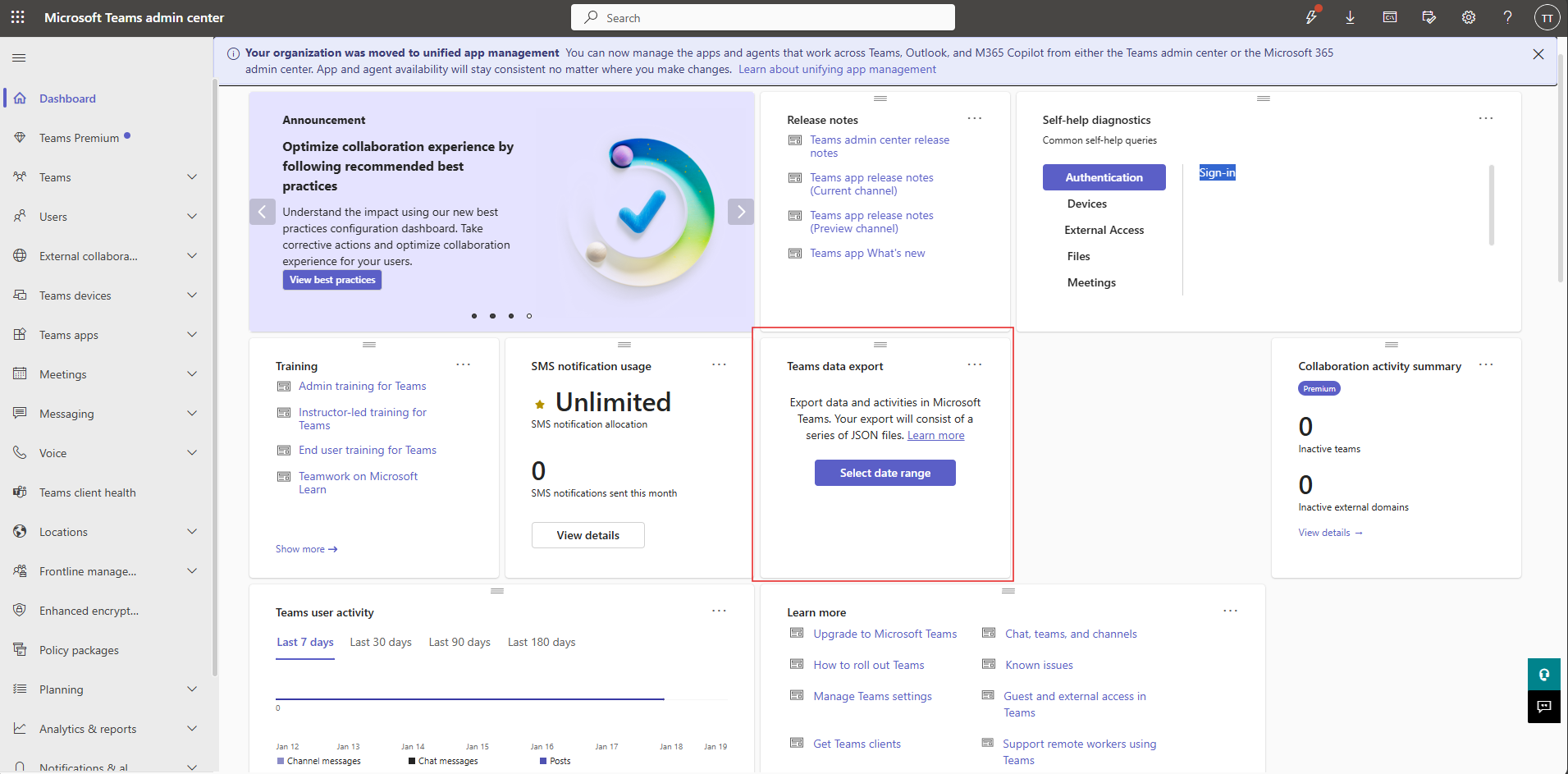Click the Select date range button

click(885, 473)
